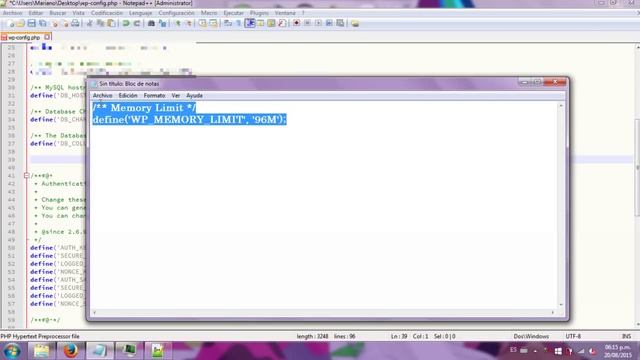Click the Print toolbar icon
Image resolution: width=640 pixels, height=360 pixels.
(76, 23)
